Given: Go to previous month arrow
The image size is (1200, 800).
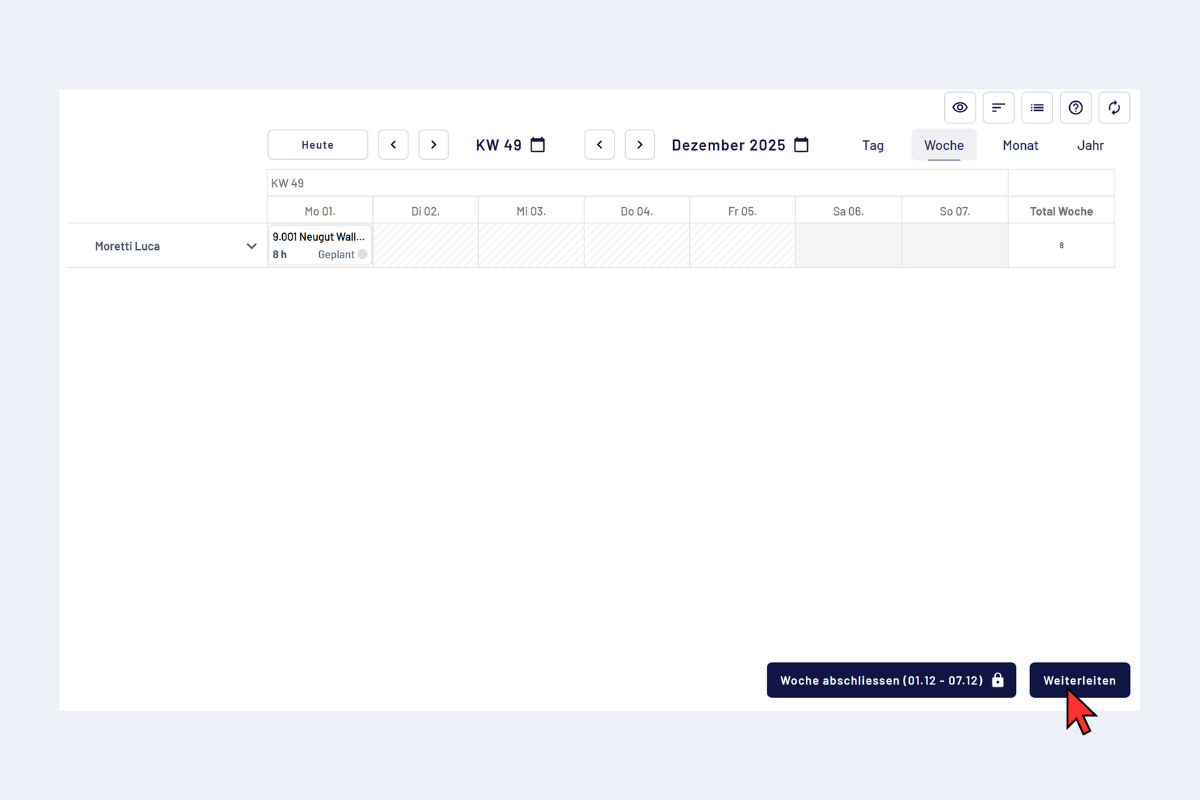Looking at the screenshot, I should [599, 145].
